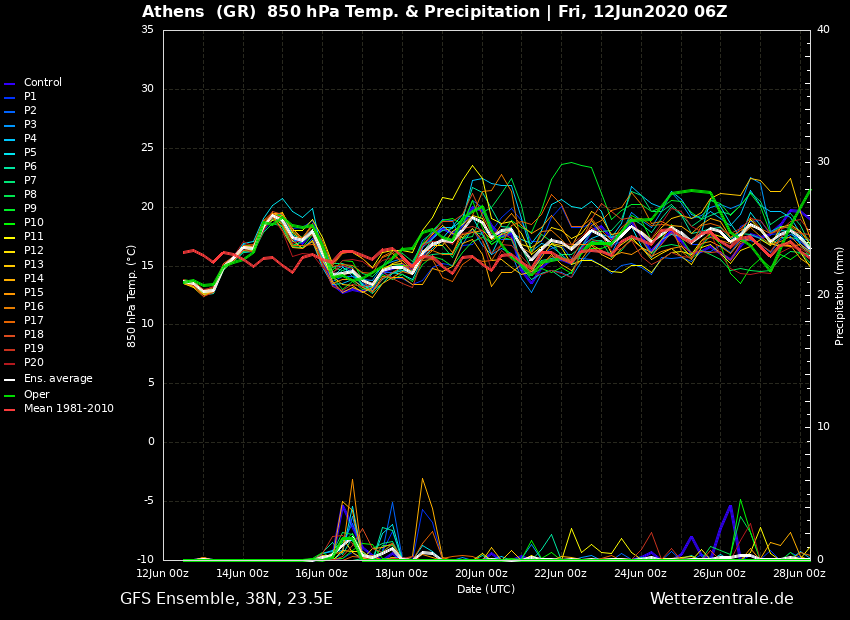850x620 pixels.
Task: Select the P14 legend label
Action: [34, 279]
